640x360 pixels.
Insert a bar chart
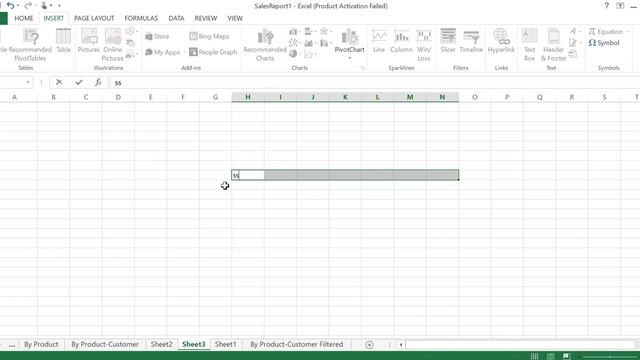(x=309, y=31)
